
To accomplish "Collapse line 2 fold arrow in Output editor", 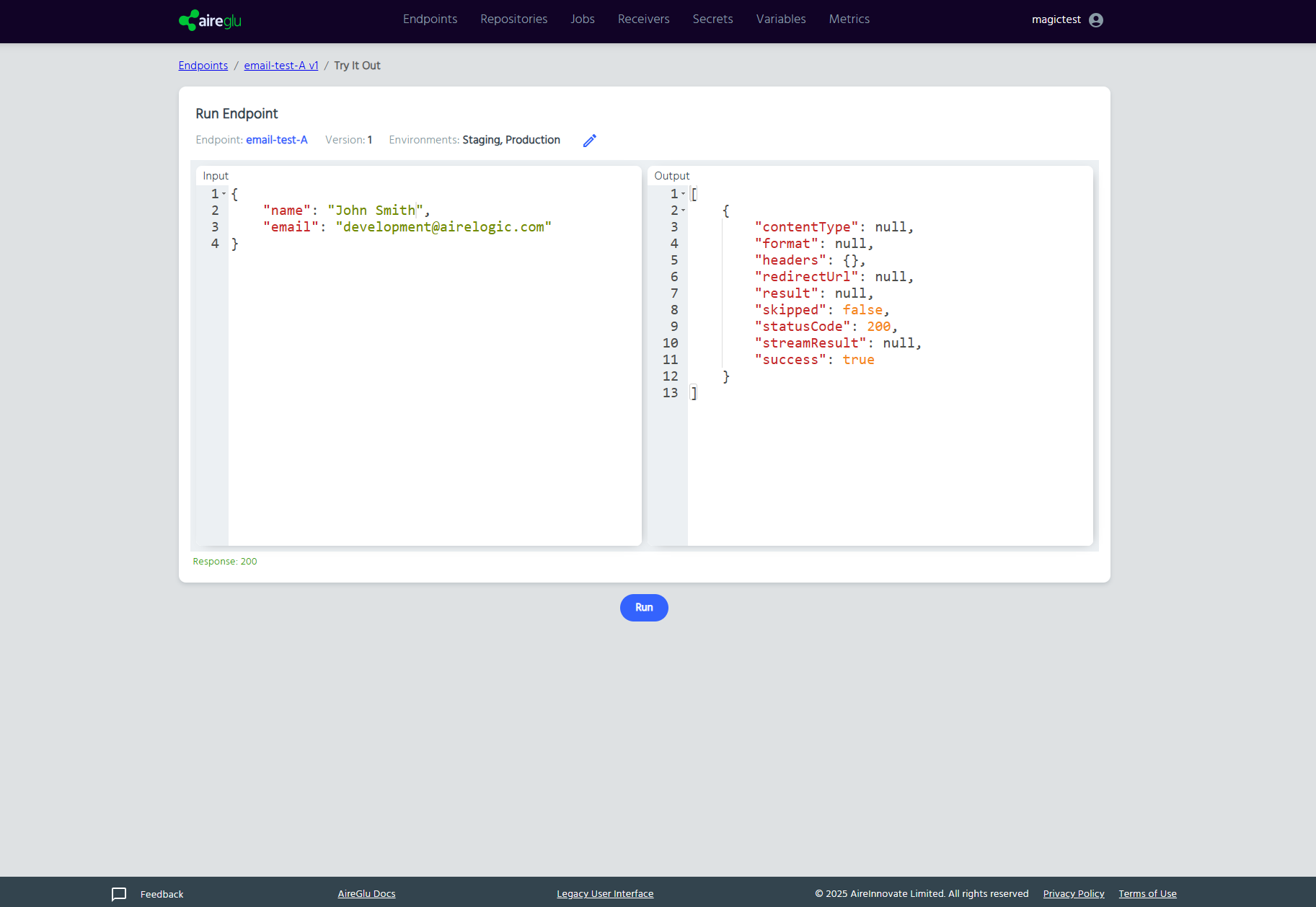I will pos(684,211).
